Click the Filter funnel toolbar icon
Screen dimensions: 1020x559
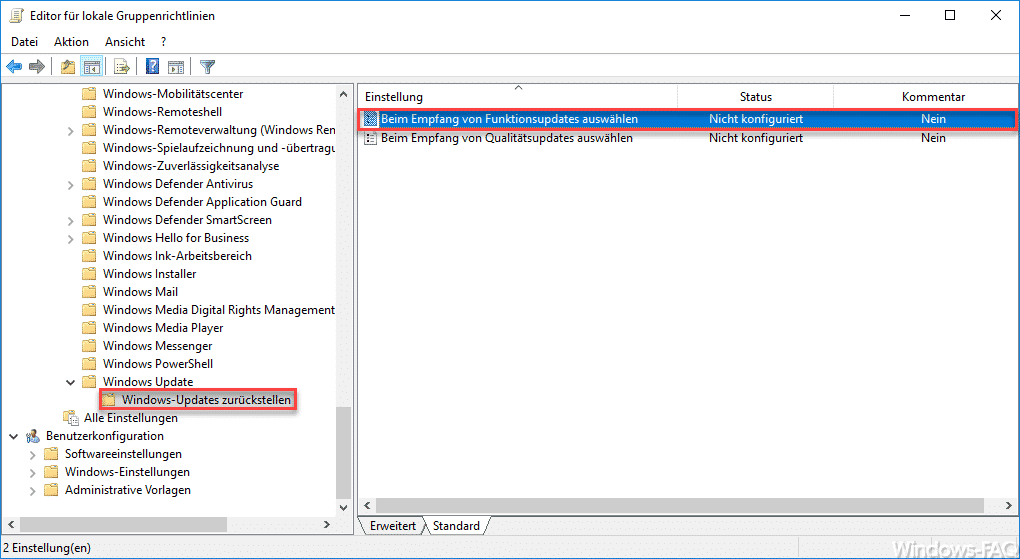pyautogui.click(x=207, y=66)
